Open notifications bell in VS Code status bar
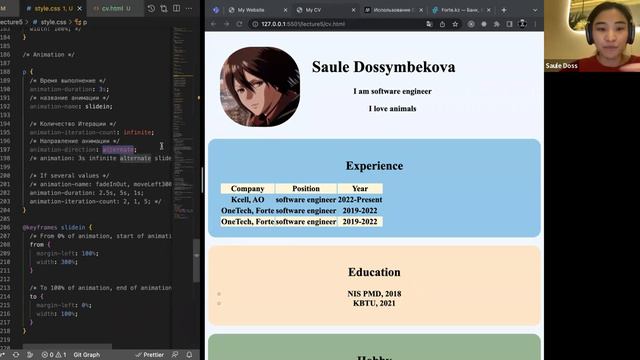Screen dimensions: 640x360 [189, 355]
